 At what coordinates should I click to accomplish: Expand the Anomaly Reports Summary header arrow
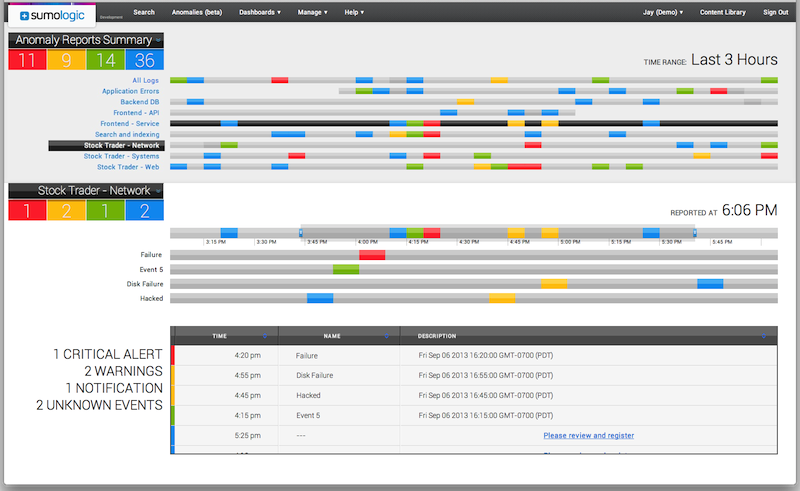[x=159, y=40]
